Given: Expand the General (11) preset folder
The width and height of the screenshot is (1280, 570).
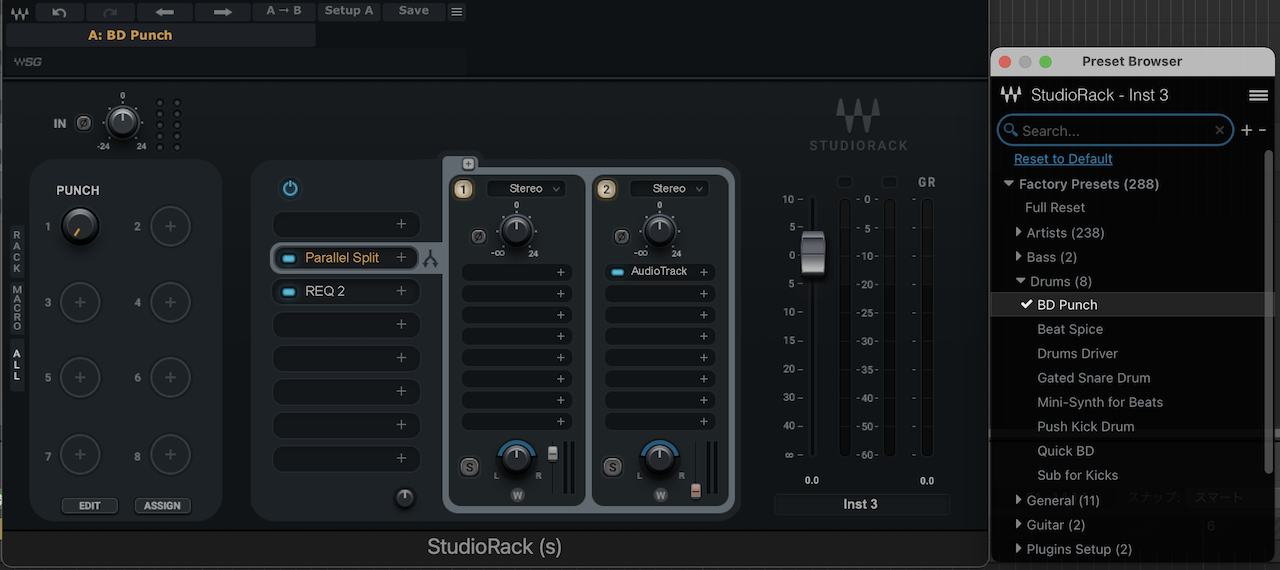Looking at the screenshot, I should coord(1019,500).
